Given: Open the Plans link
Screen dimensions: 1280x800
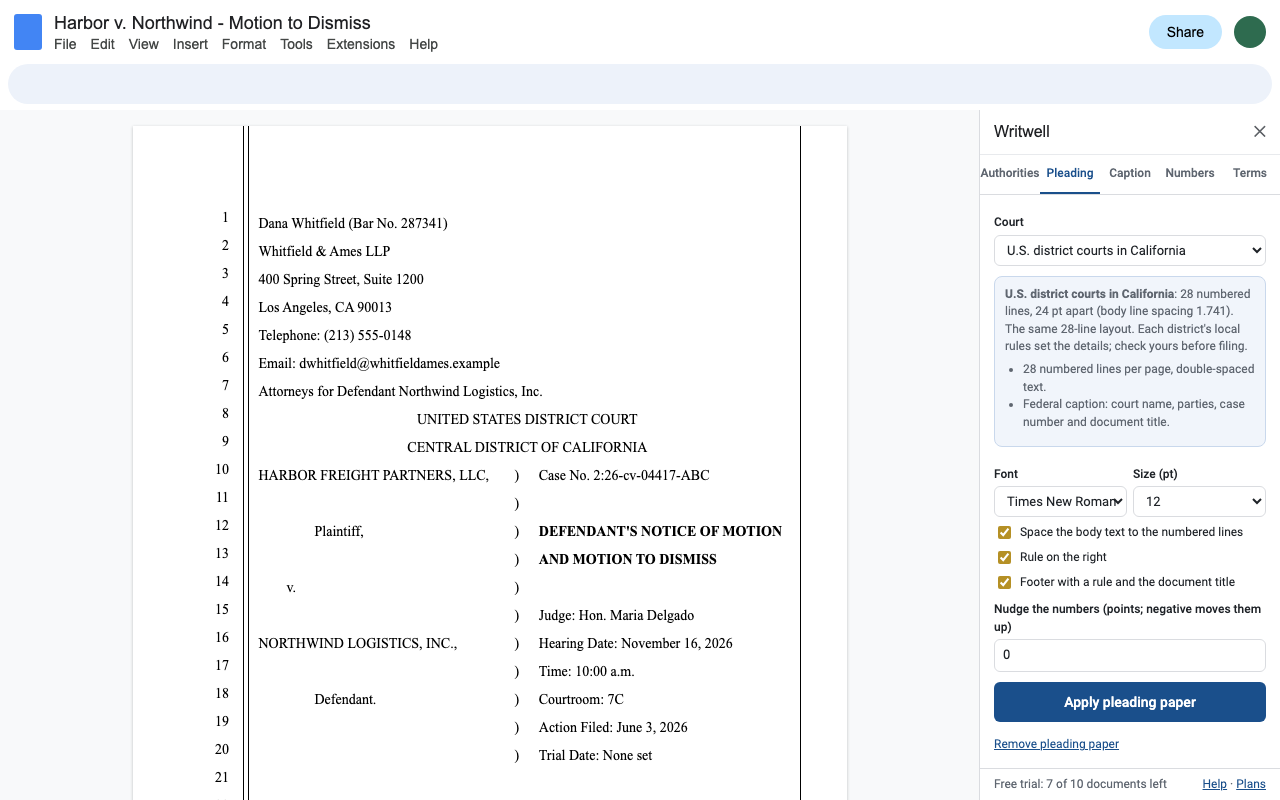Looking at the screenshot, I should (1251, 784).
